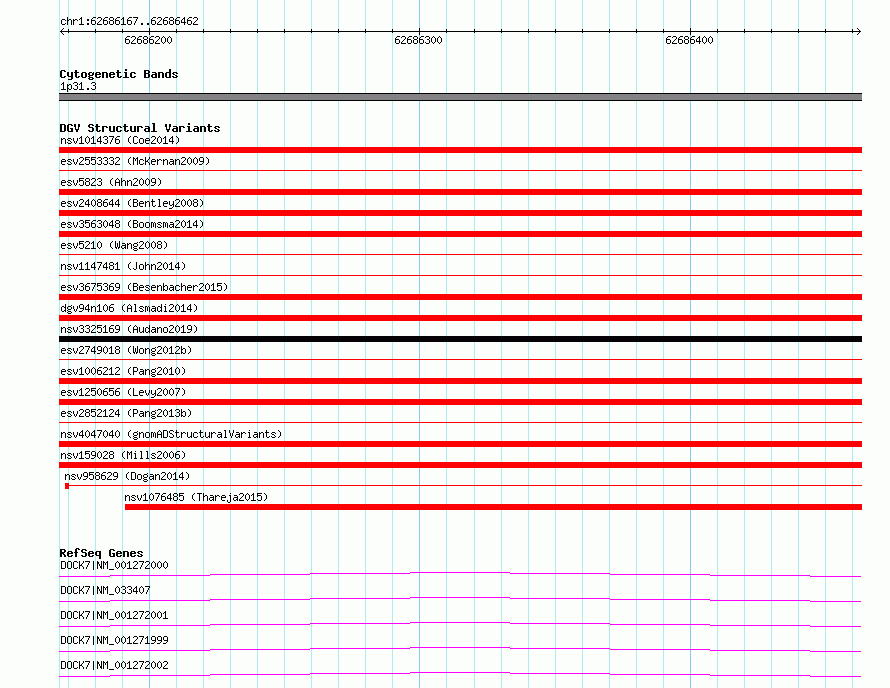Image resolution: width=890 pixels, height=688 pixels.
Task: Open transcript DOCK7|NM_001272000
Action: (x=114, y=565)
